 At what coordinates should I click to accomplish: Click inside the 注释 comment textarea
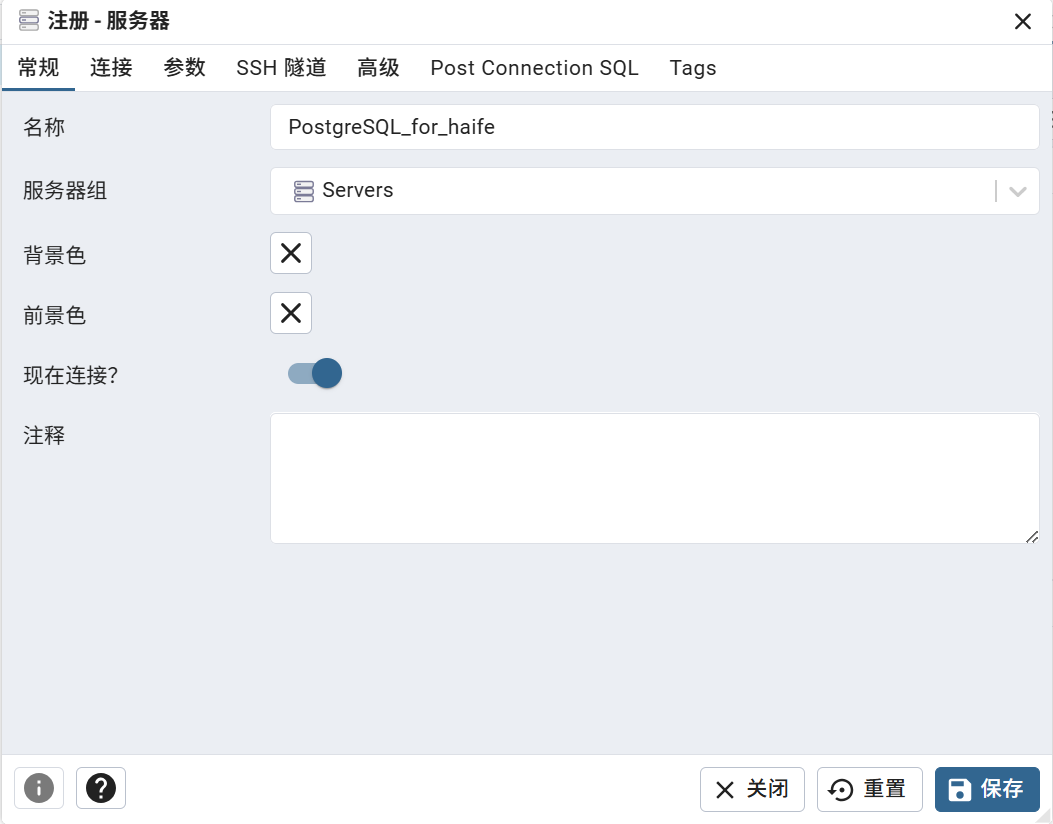tap(654, 478)
